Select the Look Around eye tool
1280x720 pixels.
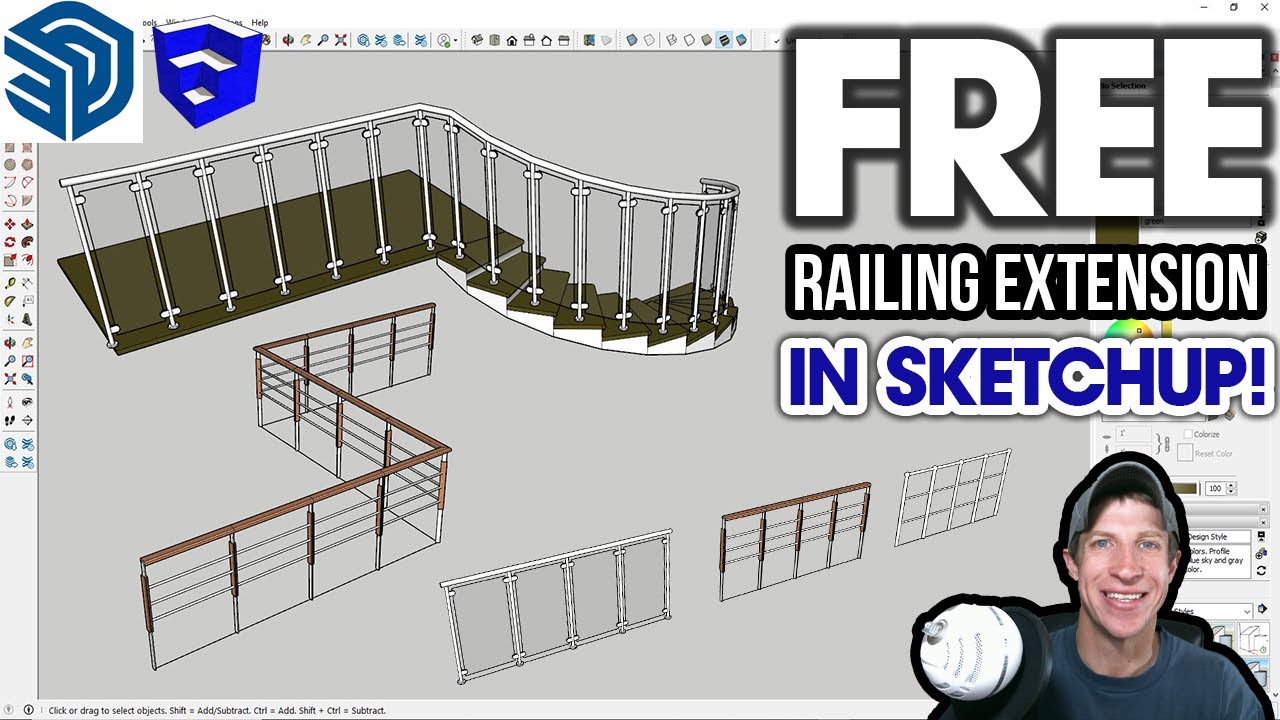pos(28,400)
